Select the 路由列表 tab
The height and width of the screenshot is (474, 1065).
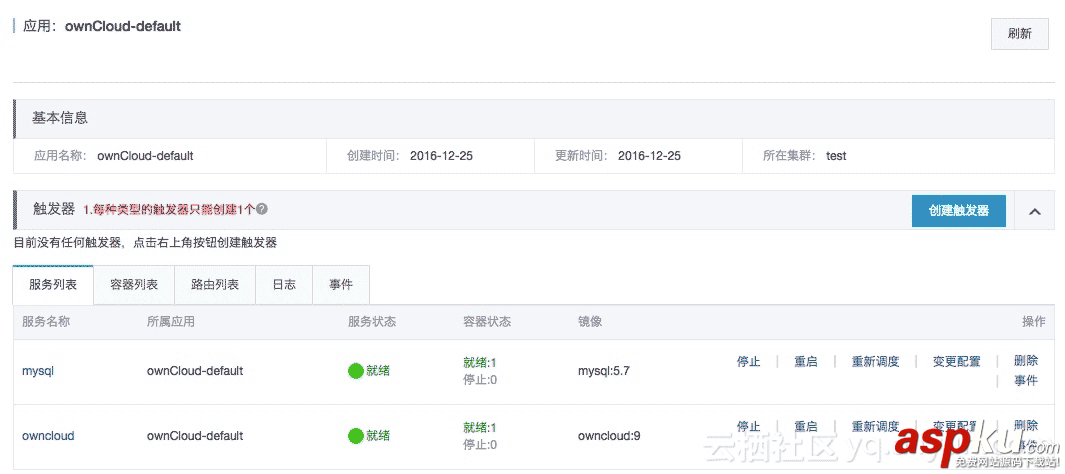pos(215,285)
